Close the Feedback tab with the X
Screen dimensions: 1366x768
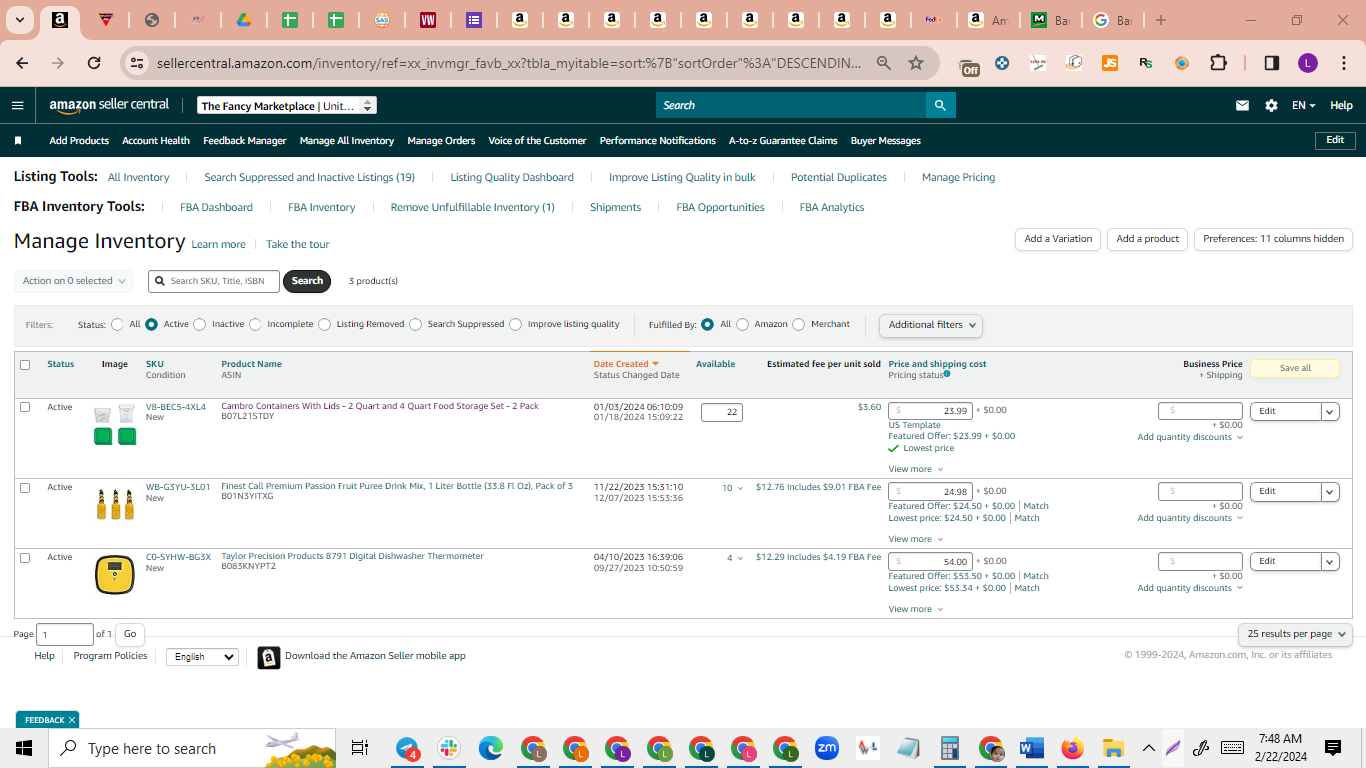72,720
